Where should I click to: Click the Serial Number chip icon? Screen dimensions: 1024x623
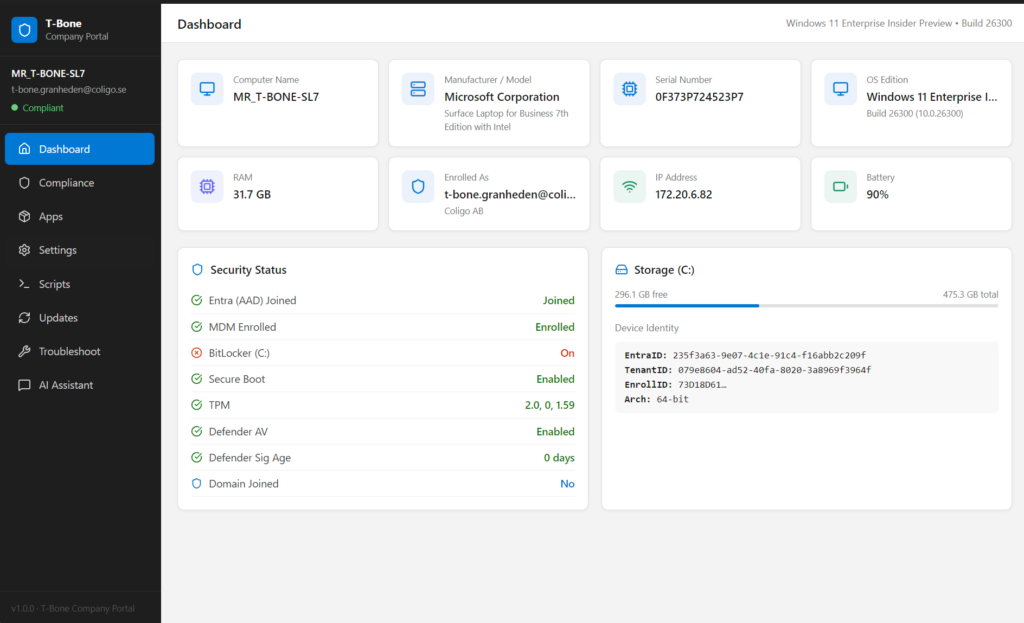(x=629, y=89)
